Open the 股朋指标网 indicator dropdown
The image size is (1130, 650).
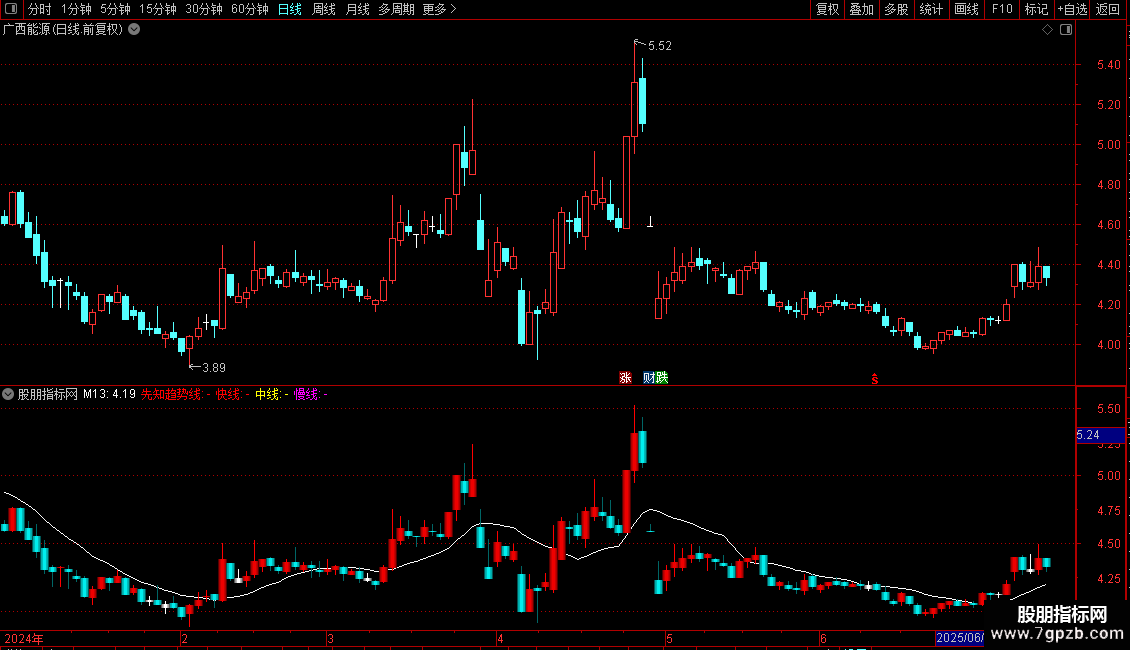pos(8,394)
